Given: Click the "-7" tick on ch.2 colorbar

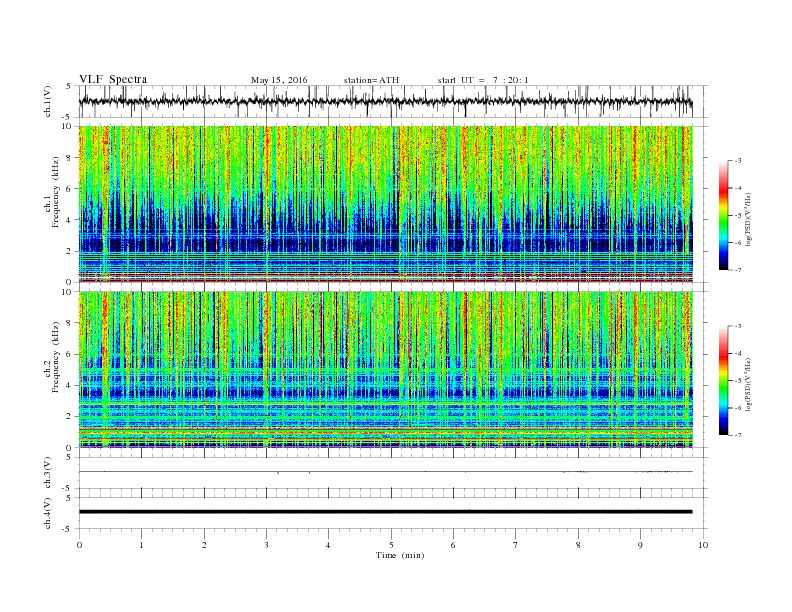Looking at the screenshot, I should click(x=738, y=435).
